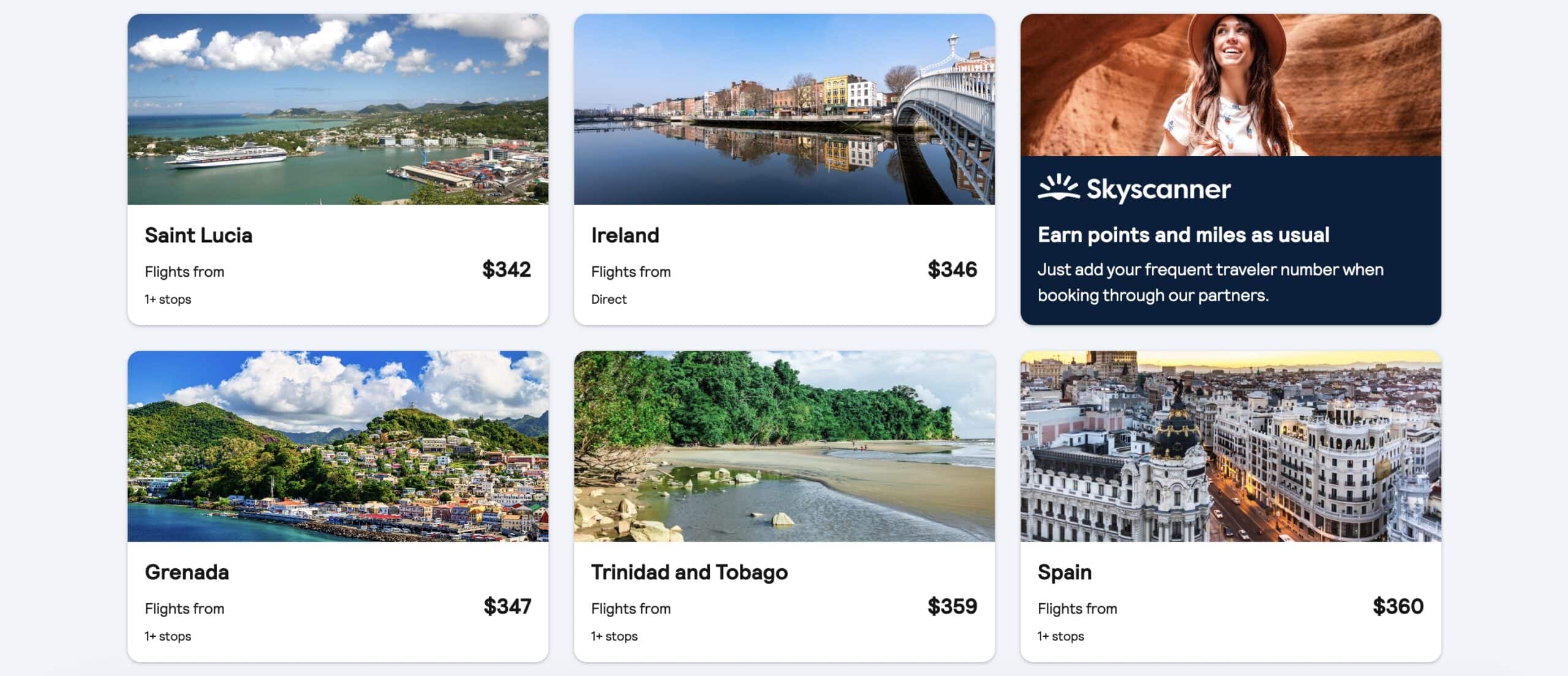1568x676 pixels.
Task: Click the $346 Ireland flight price
Action: click(x=952, y=269)
